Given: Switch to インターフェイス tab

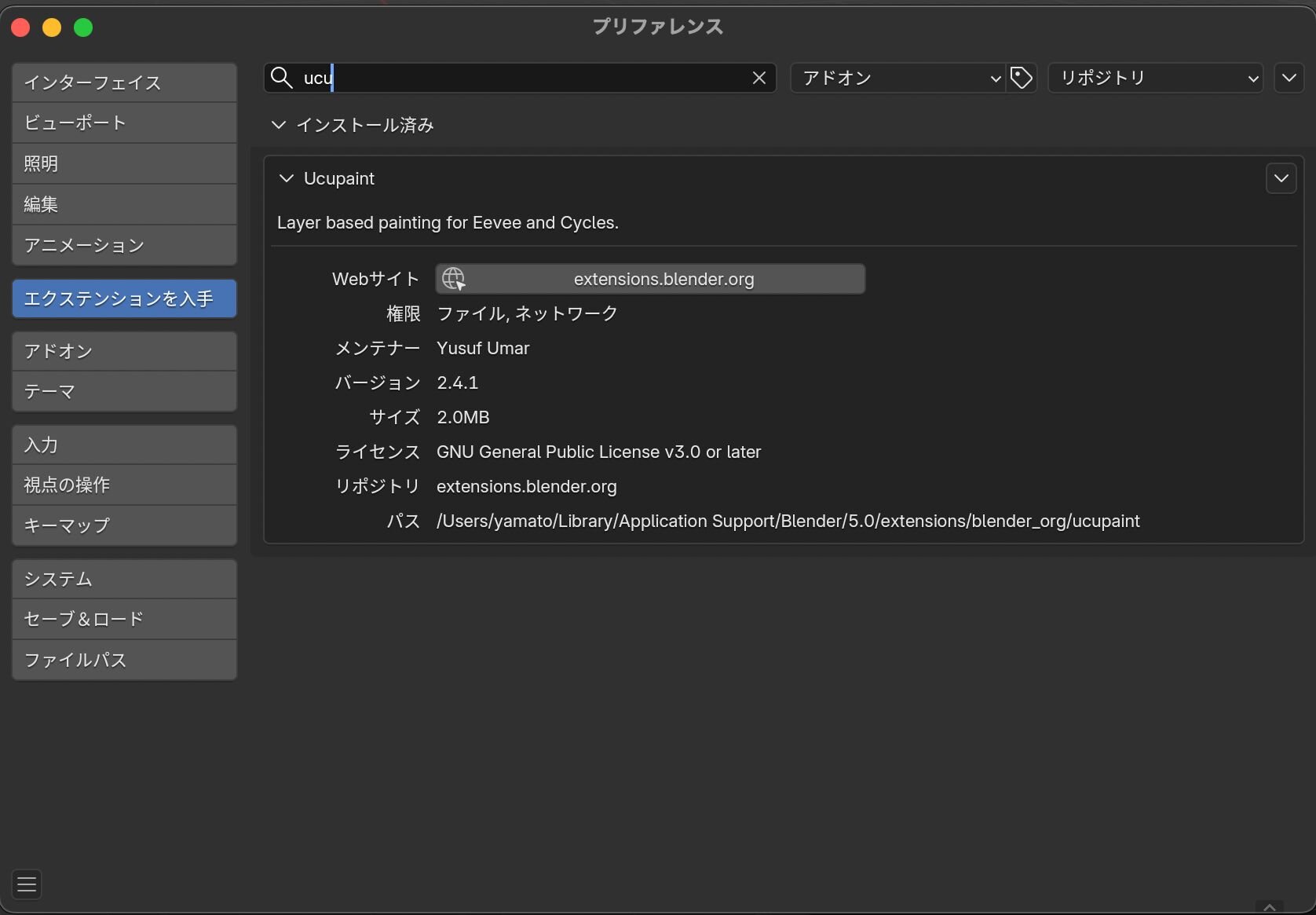Looking at the screenshot, I should pos(124,82).
